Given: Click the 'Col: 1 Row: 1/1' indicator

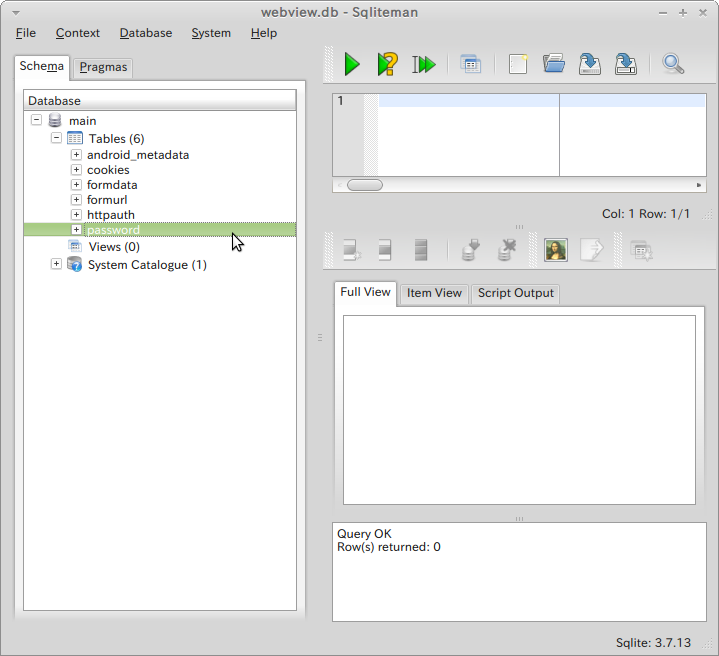Looking at the screenshot, I should (646, 214).
